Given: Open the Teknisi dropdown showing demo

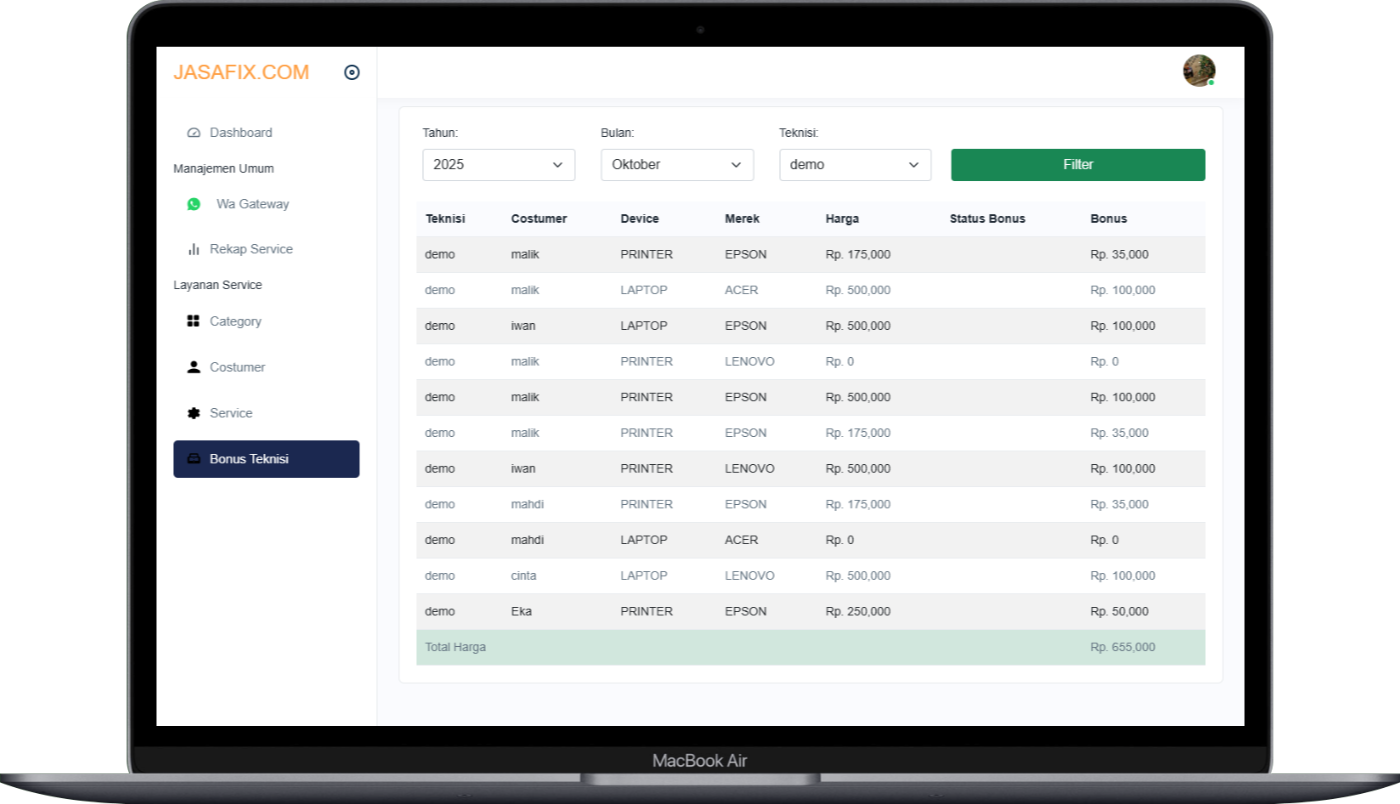Looking at the screenshot, I should (x=855, y=165).
